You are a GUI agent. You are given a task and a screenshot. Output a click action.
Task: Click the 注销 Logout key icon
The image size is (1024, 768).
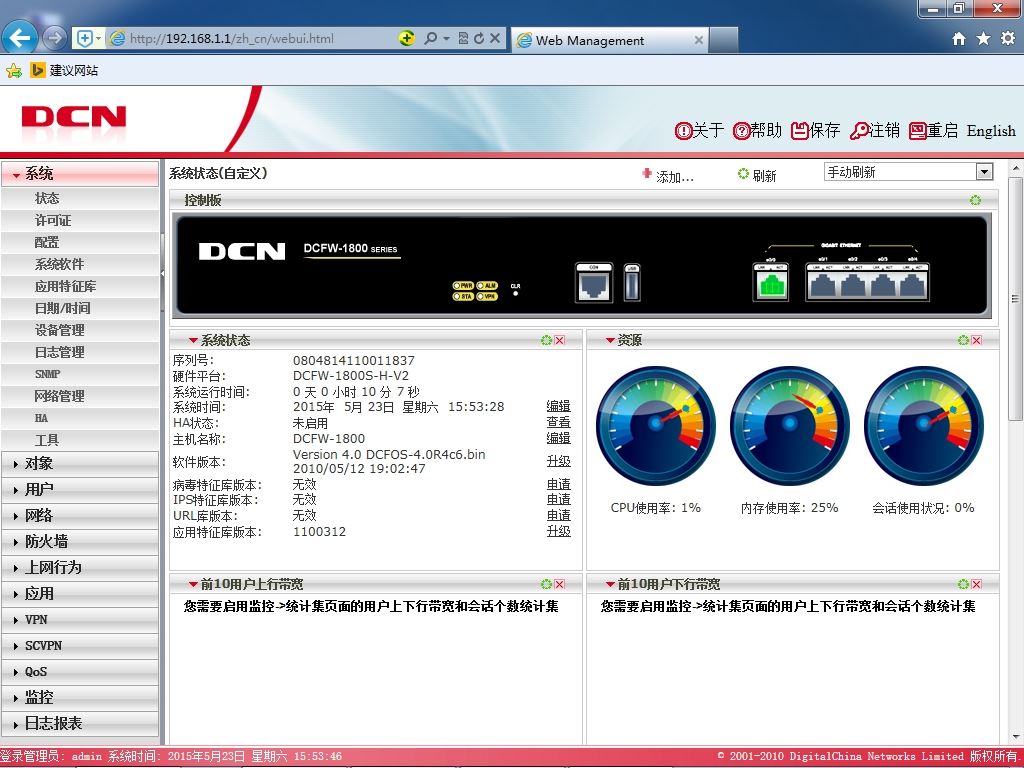tap(859, 131)
